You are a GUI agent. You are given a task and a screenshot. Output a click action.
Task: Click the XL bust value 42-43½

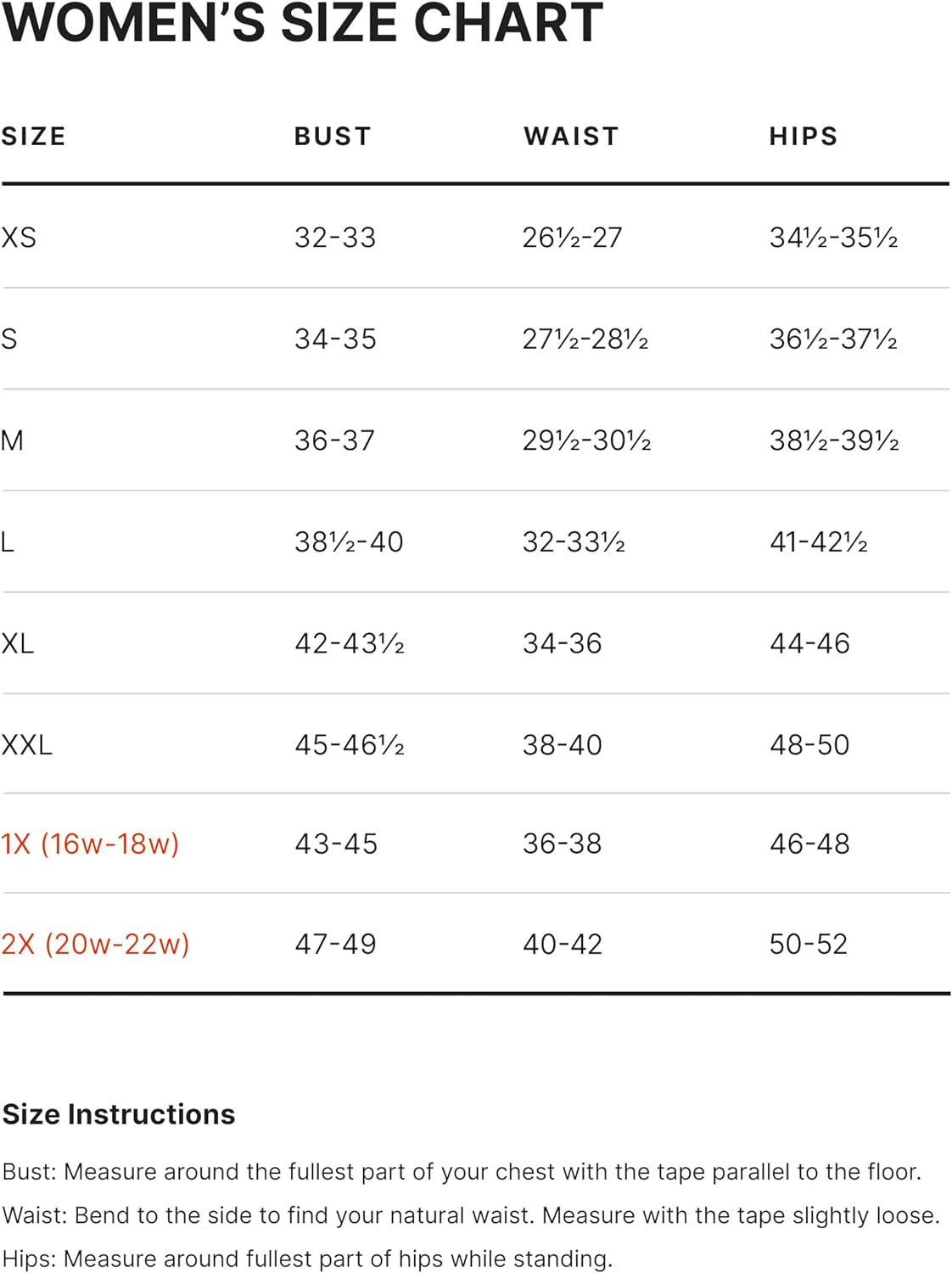click(349, 643)
